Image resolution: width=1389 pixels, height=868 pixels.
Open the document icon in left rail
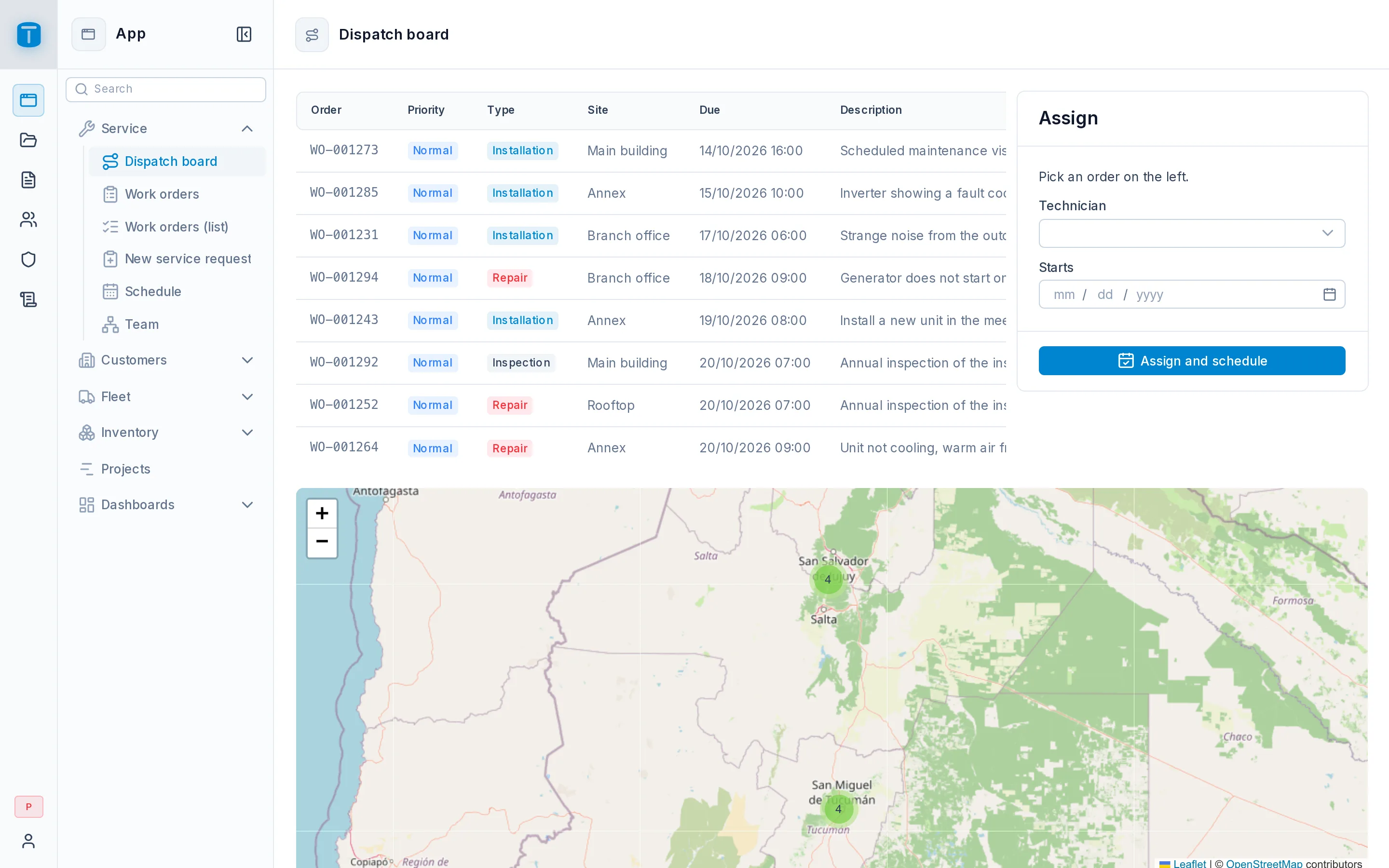click(x=28, y=180)
